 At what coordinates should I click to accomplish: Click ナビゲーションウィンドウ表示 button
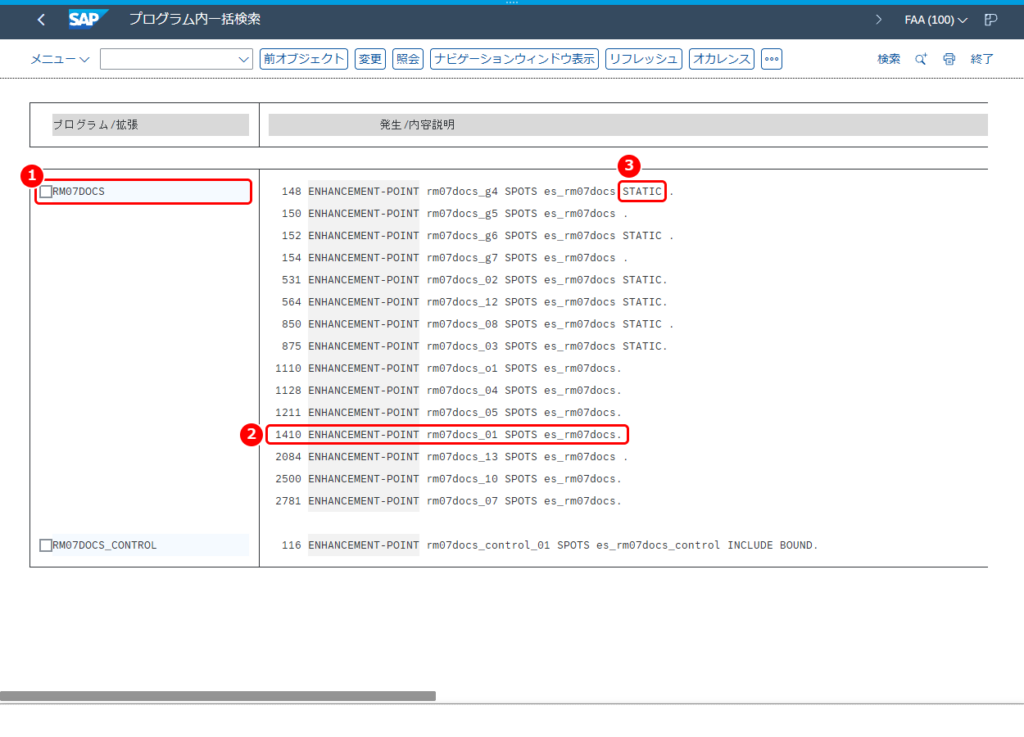(x=515, y=59)
